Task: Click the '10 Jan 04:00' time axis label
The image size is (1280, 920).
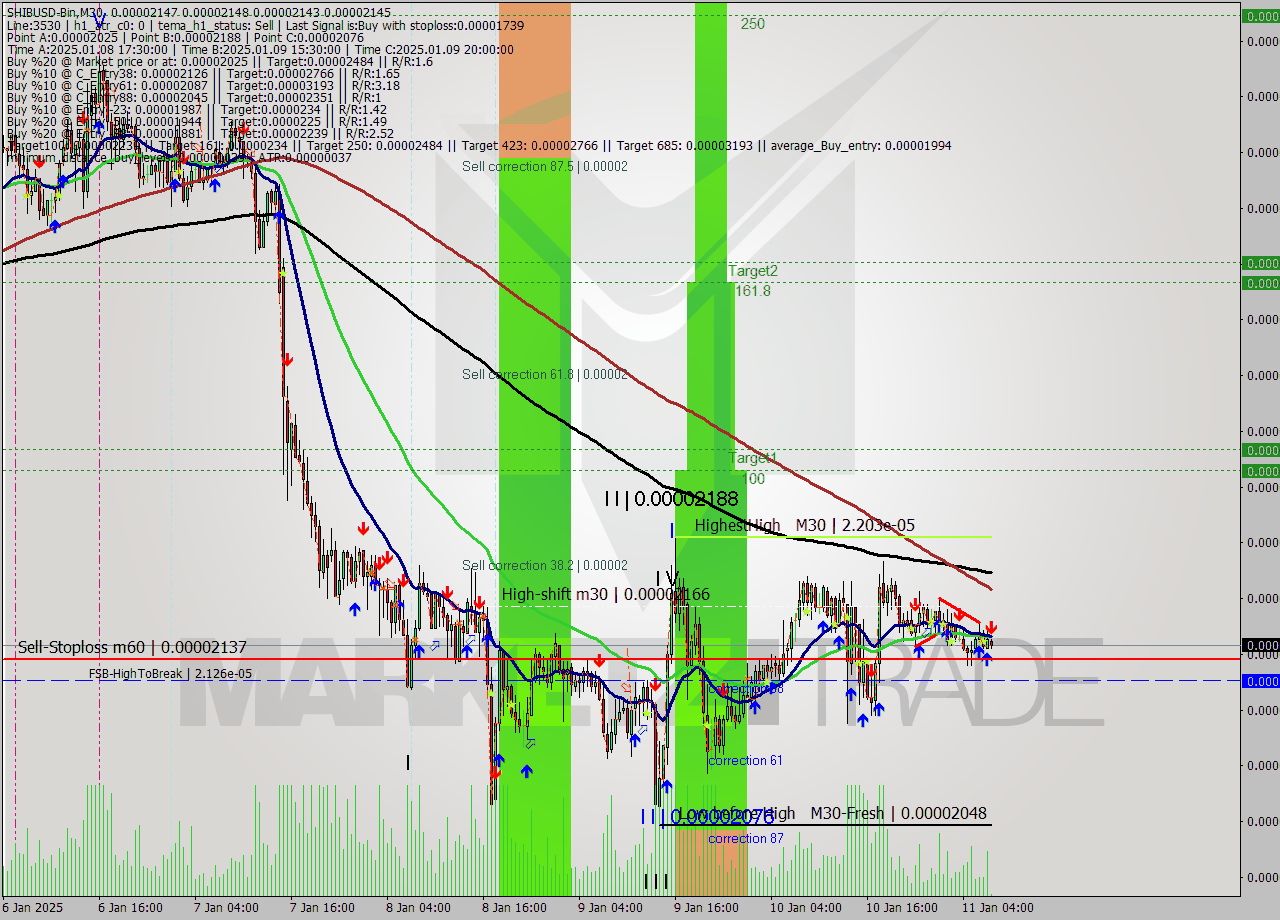Action: [805, 908]
